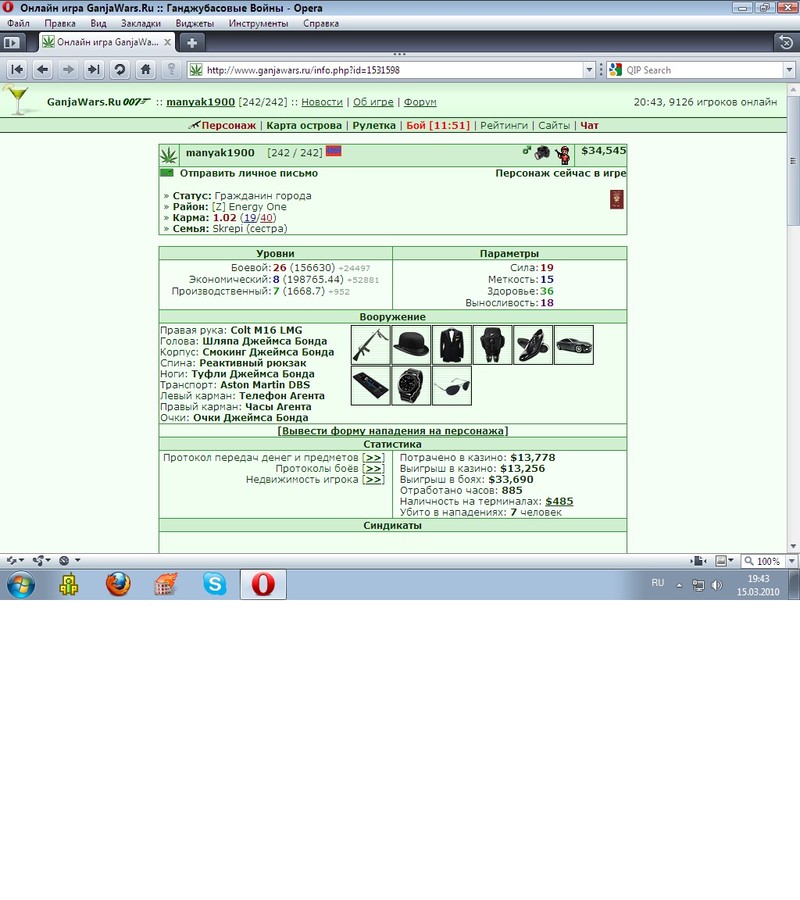The height and width of the screenshot is (900, 800).
Task: Click the passport icon in profile box
Action: [x=616, y=200]
